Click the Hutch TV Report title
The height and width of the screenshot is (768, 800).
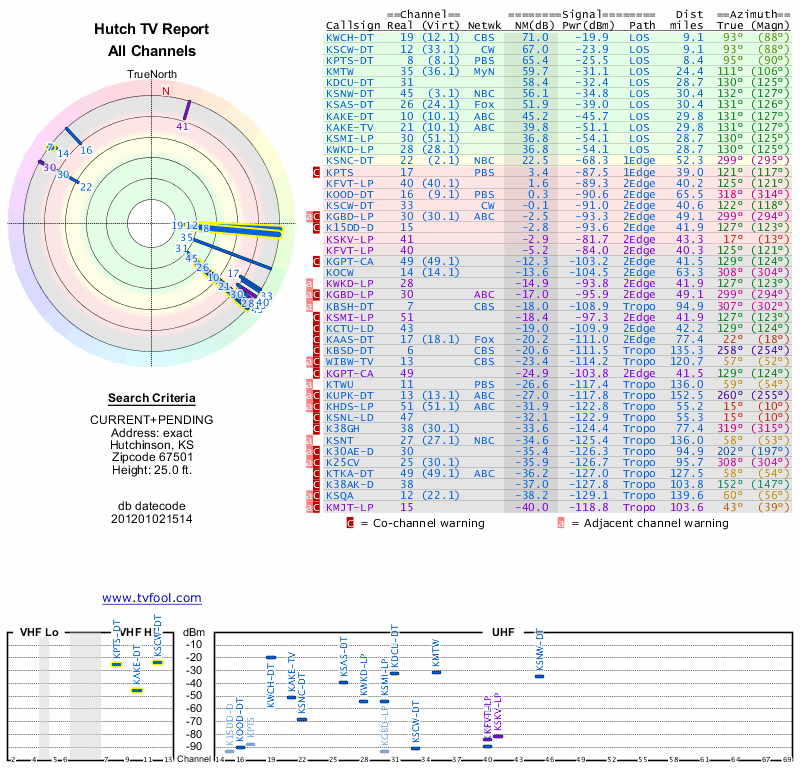[152, 29]
